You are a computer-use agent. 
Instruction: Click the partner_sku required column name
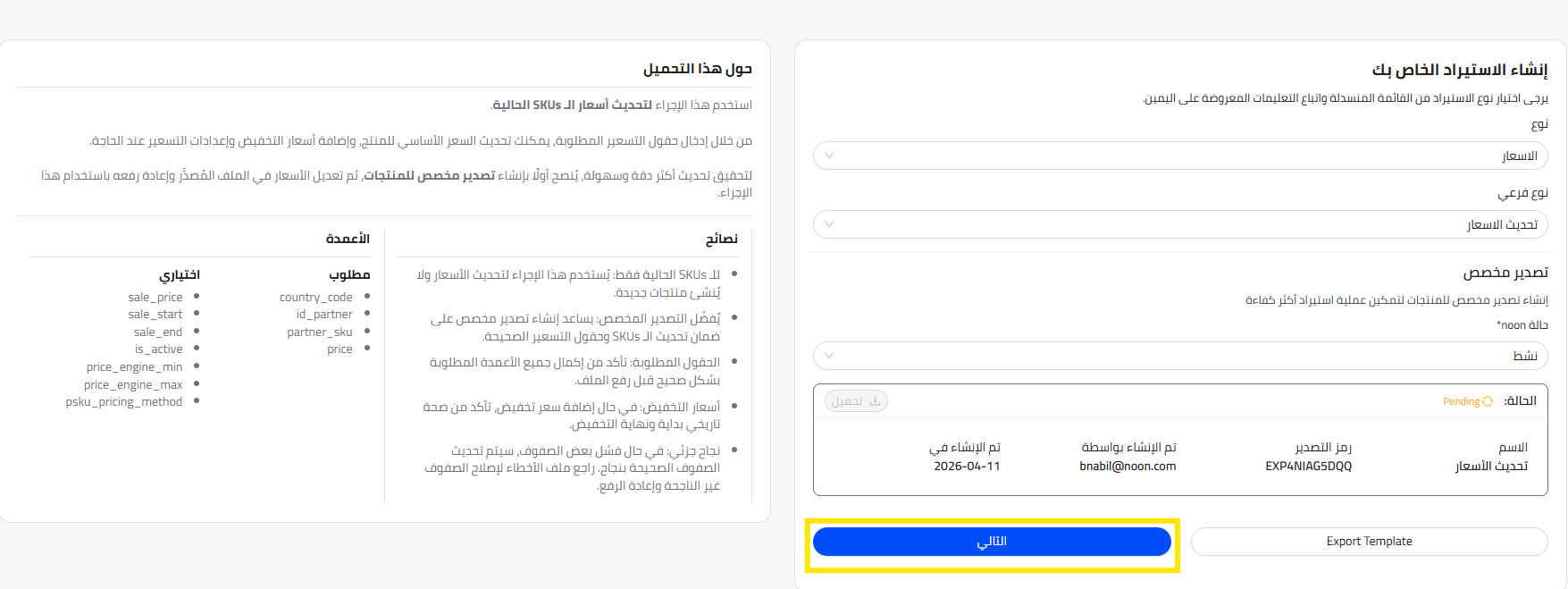(320, 332)
